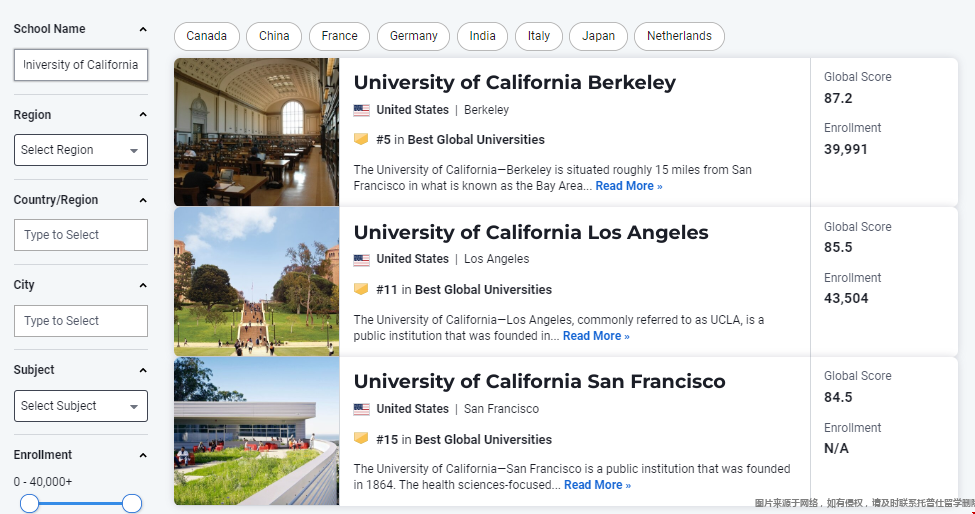Collapse the City filter chevron
This screenshot has width=975, height=514.
tap(143, 285)
